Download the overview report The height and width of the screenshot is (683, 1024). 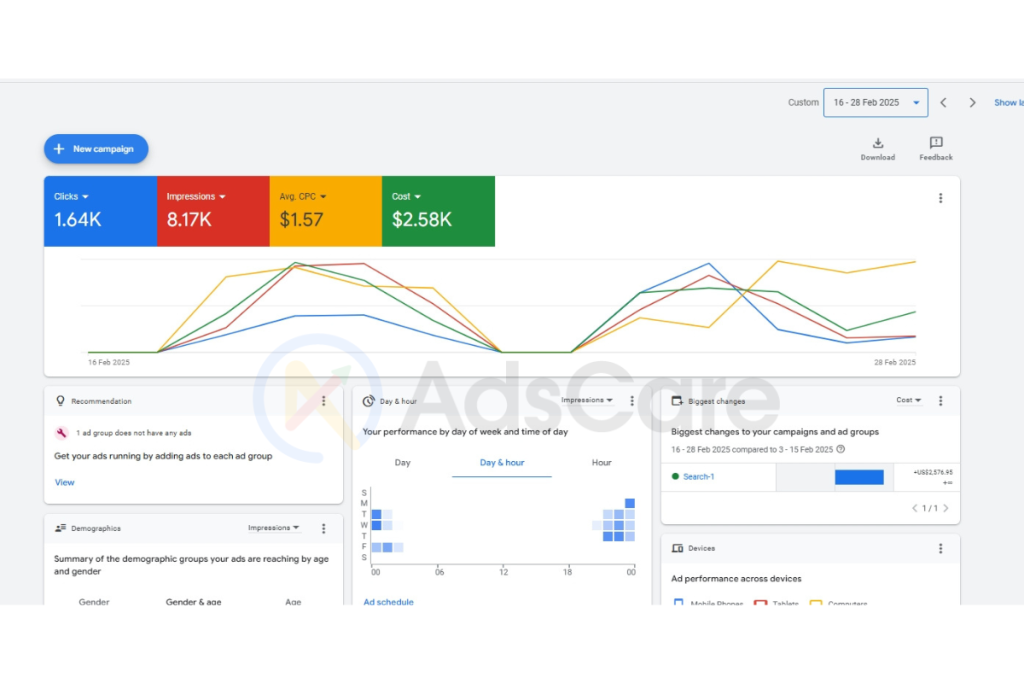878,149
